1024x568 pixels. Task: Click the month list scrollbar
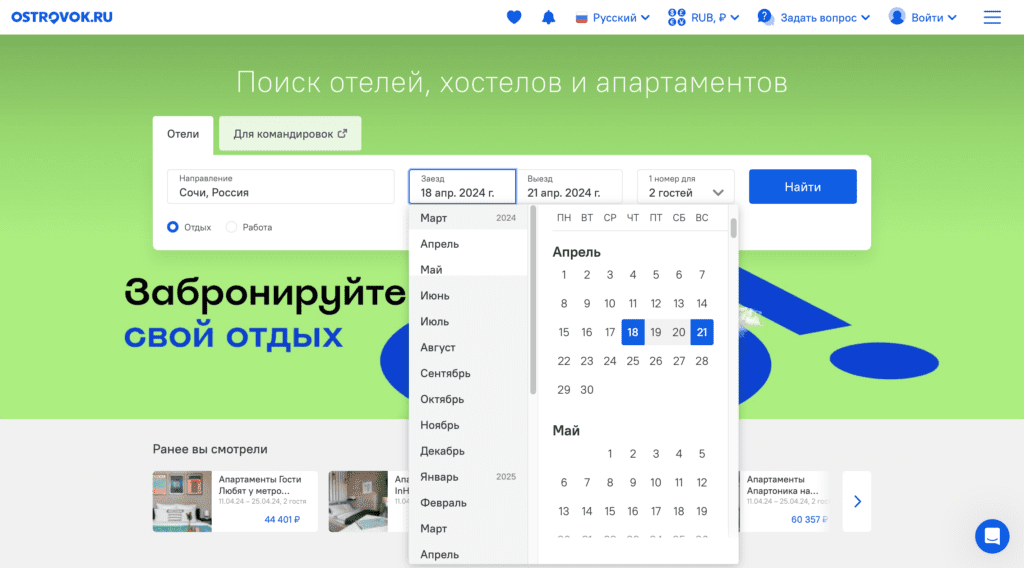tap(533, 300)
